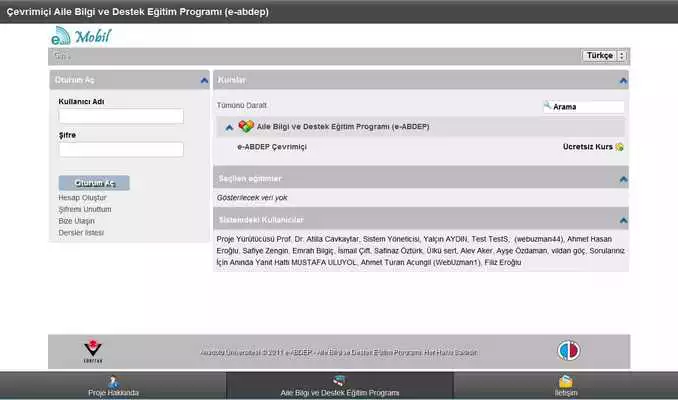Click the footer copyright text

pos(339,353)
